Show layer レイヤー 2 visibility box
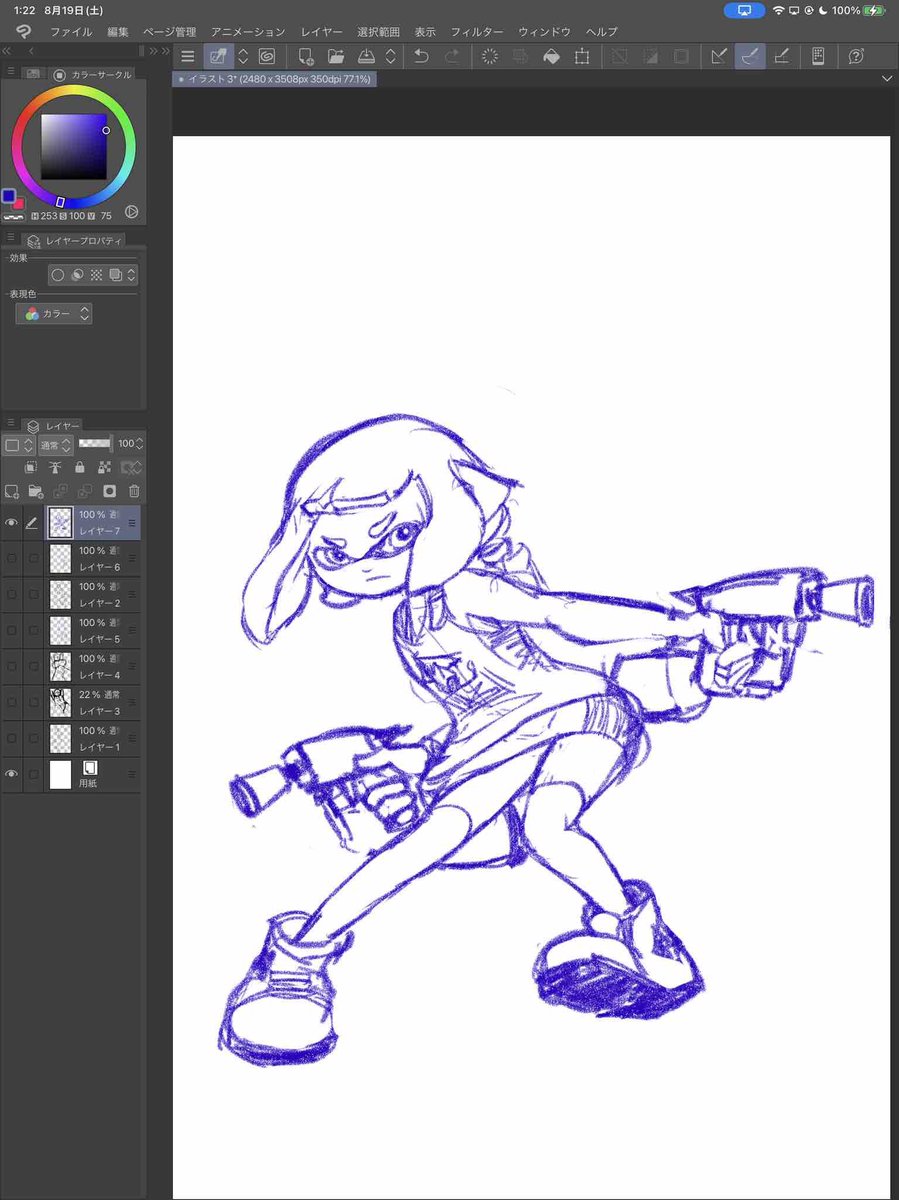Viewport: 899px width, 1200px height. point(12,594)
